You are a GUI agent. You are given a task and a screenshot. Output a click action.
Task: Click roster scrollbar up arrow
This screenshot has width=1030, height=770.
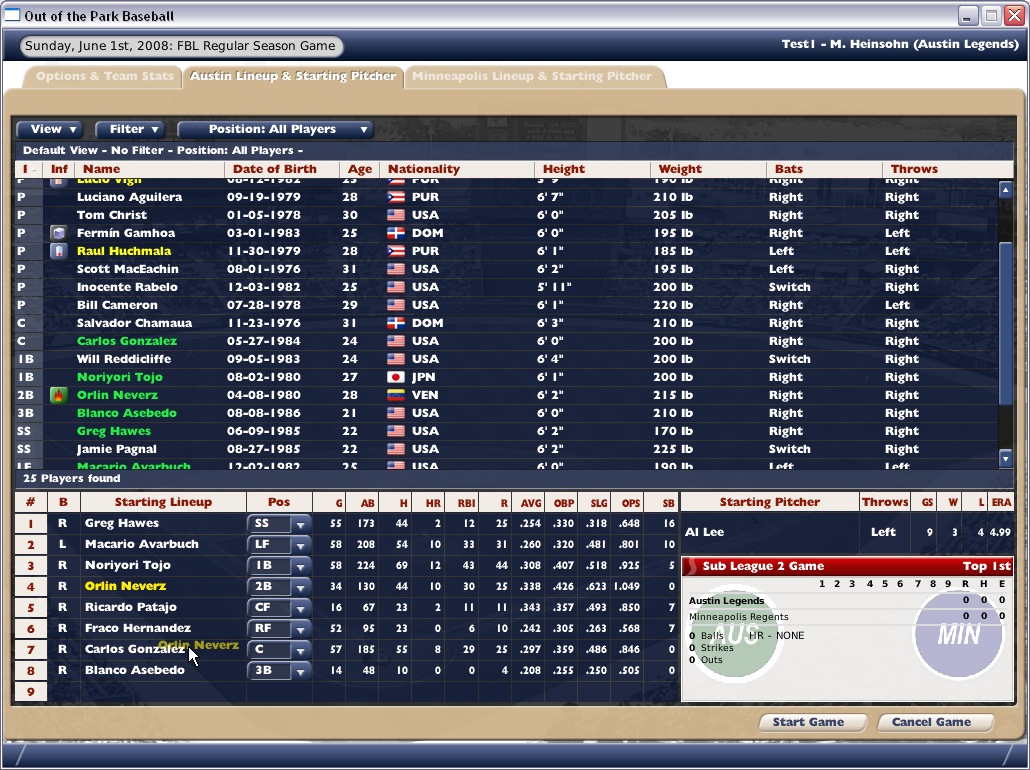pos(1006,190)
